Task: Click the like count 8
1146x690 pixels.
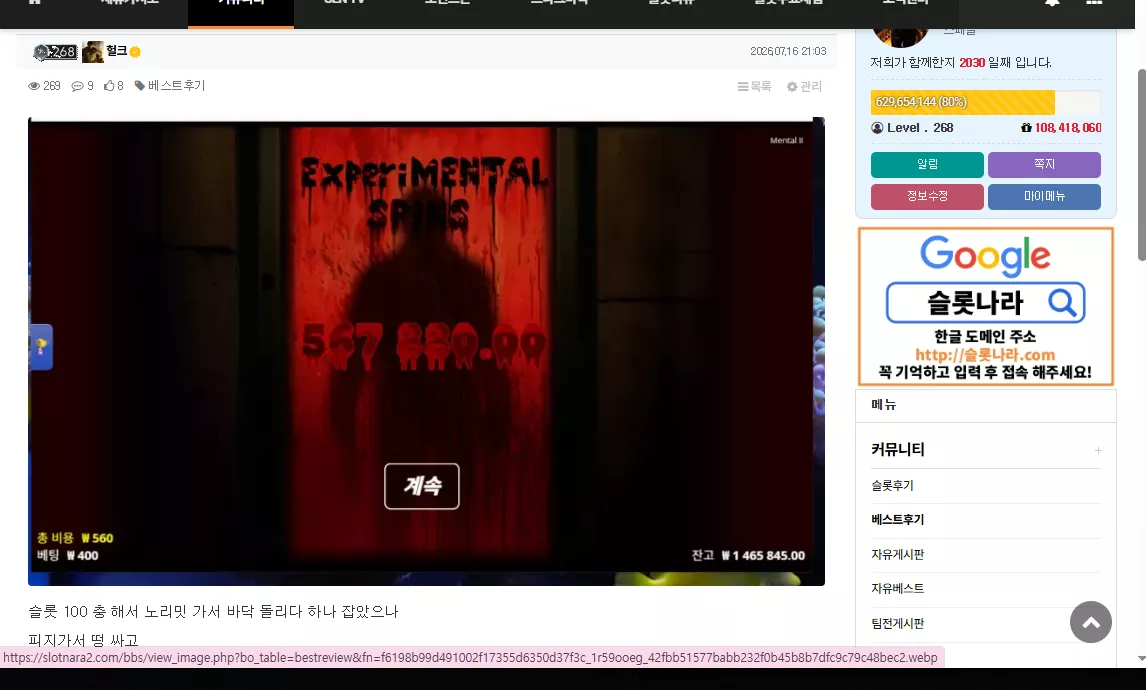Action: coord(120,86)
